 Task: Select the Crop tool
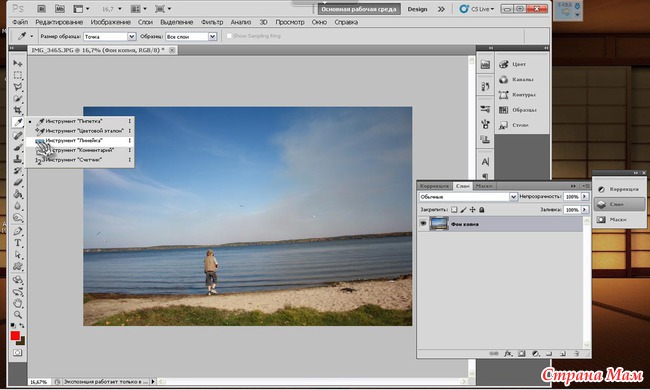[x=17, y=110]
